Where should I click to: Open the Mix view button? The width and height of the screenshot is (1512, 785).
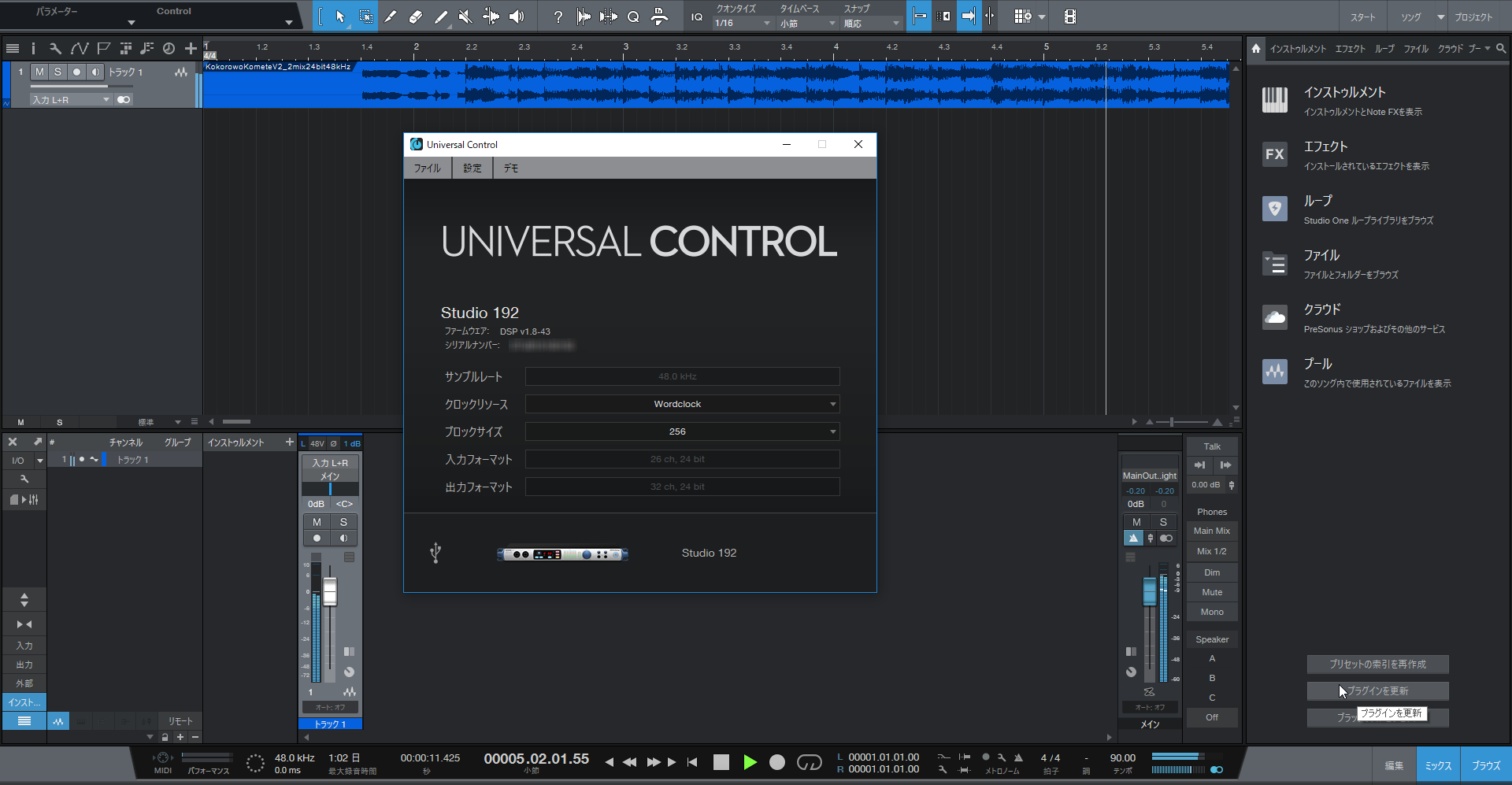(x=1438, y=765)
